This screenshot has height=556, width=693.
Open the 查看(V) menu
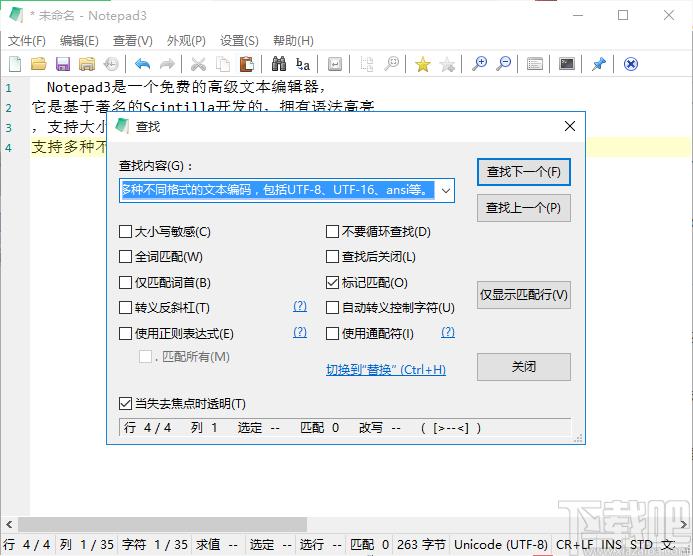coord(133,41)
